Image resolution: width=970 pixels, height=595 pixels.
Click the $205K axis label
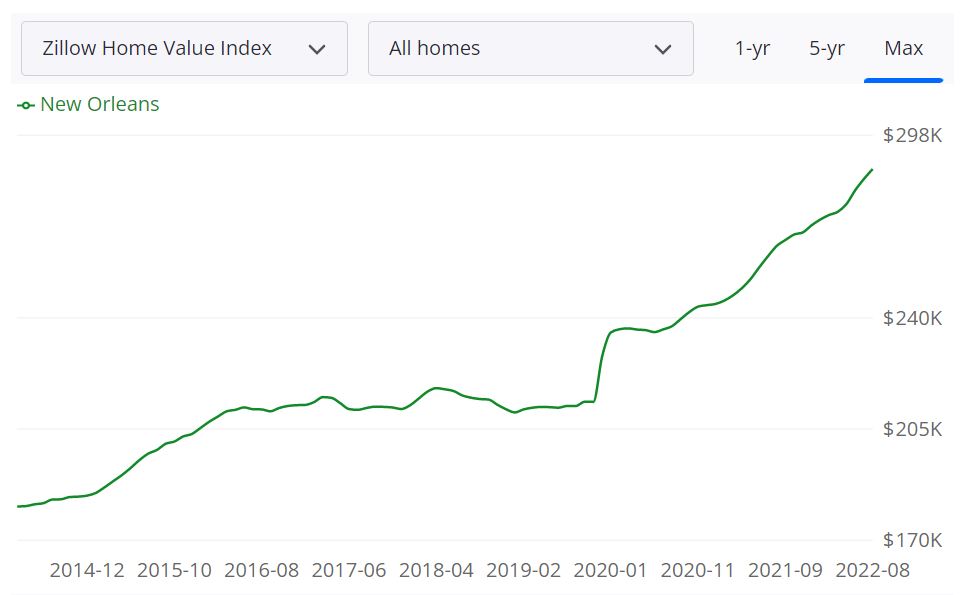(x=912, y=429)
